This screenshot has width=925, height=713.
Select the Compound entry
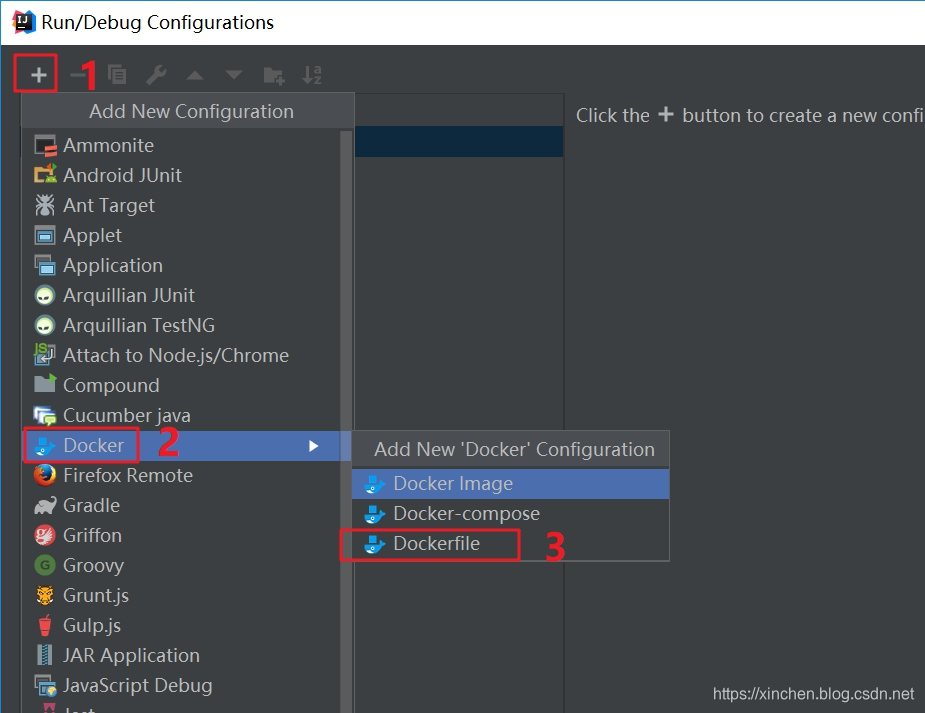tap(181, 385)
